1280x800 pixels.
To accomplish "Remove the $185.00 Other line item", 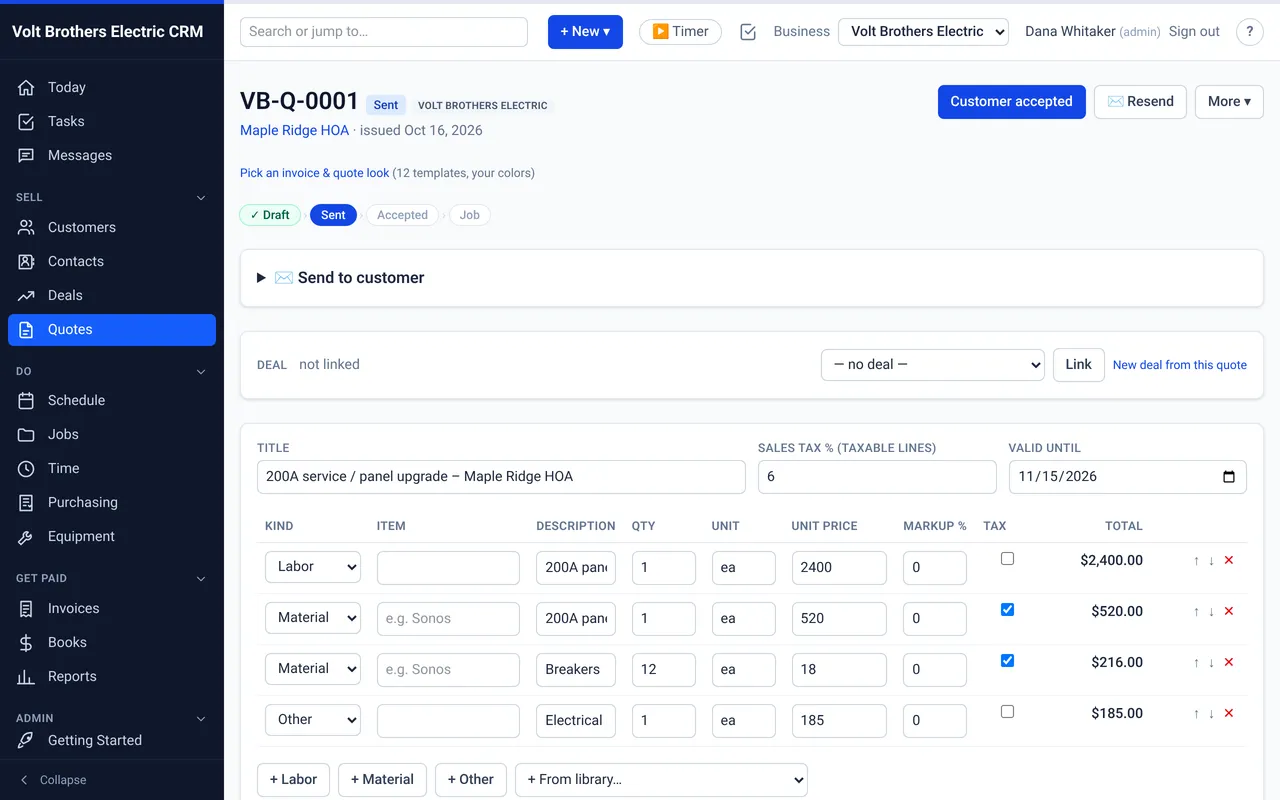I will tap(1229, 713).
